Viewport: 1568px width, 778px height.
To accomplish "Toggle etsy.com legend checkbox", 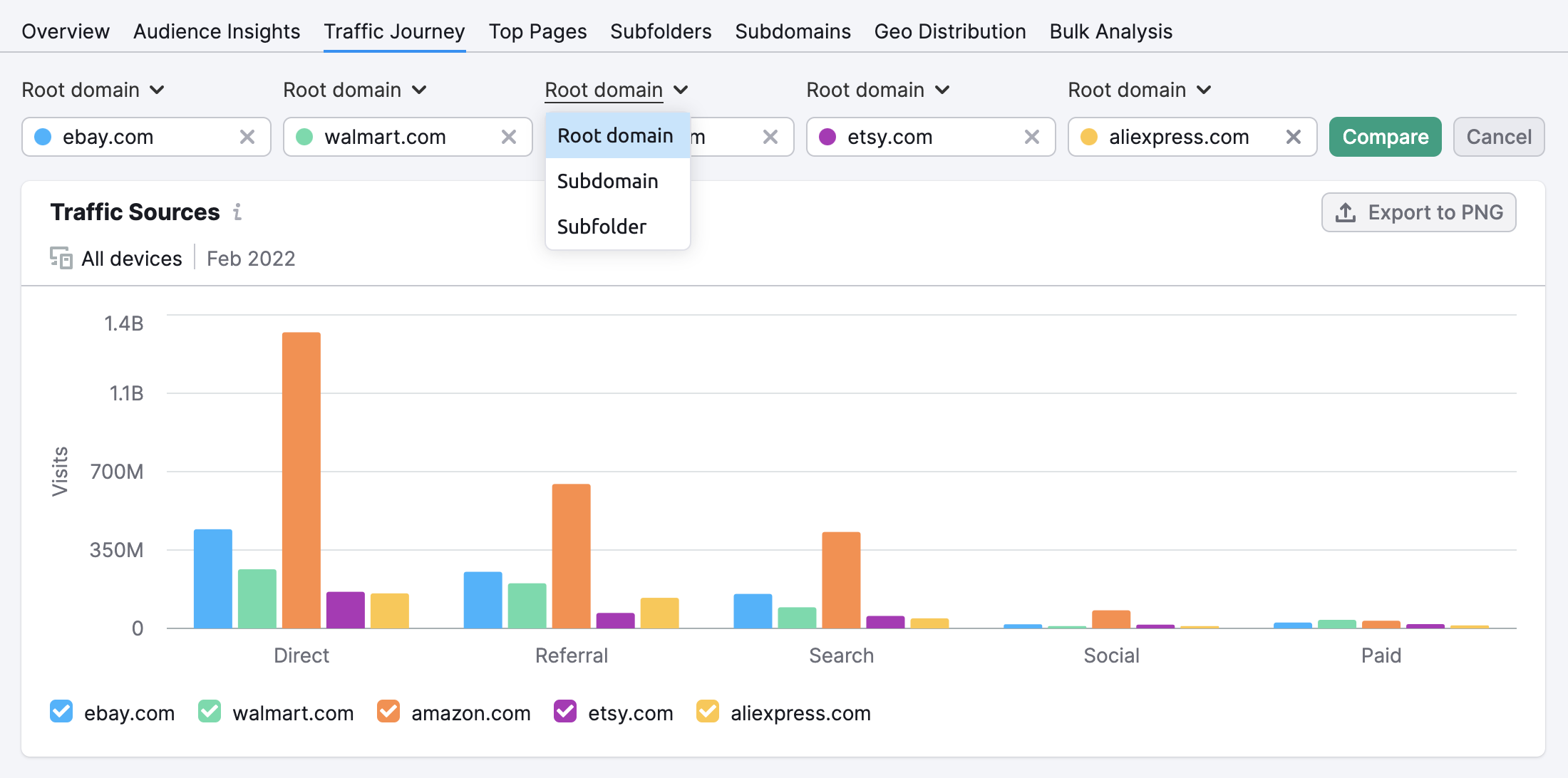I will coord(565,711).
